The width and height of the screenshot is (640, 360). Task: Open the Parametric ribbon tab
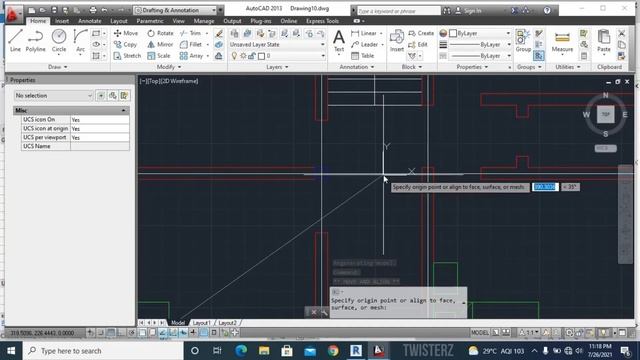click(x=150, y=21)
